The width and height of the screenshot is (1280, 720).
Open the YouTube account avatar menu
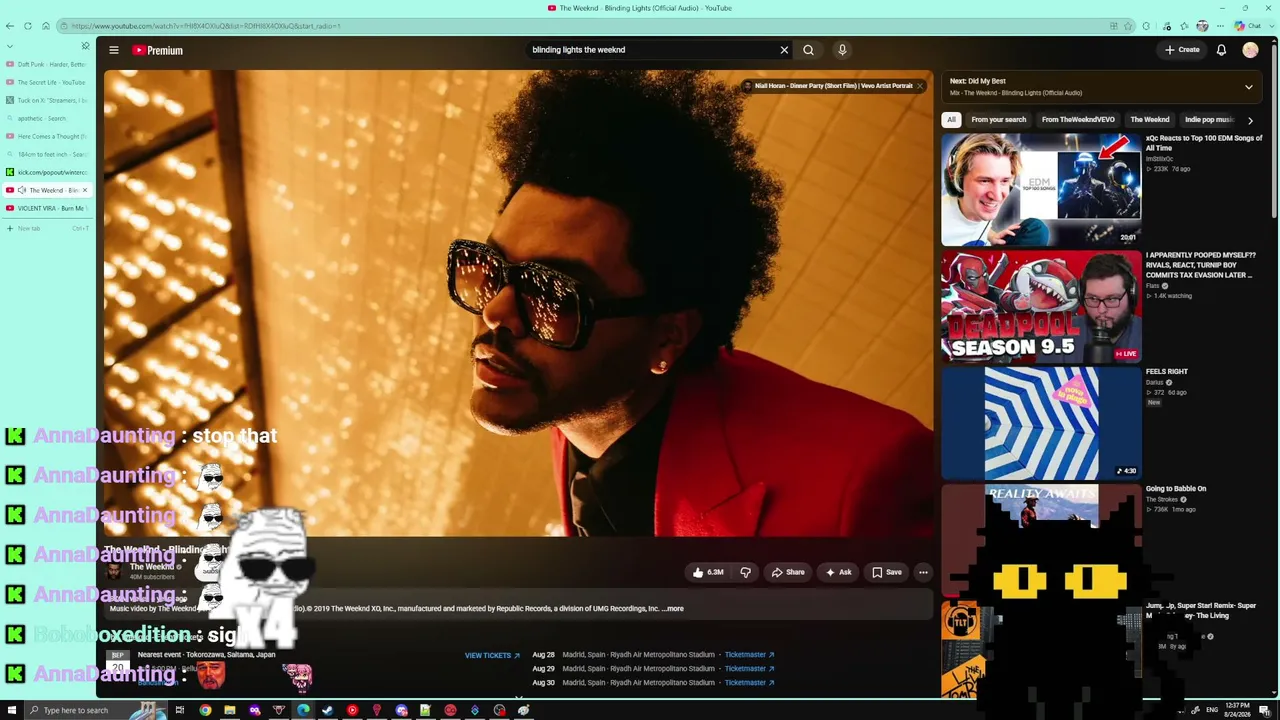click(x=1250, y=50)
